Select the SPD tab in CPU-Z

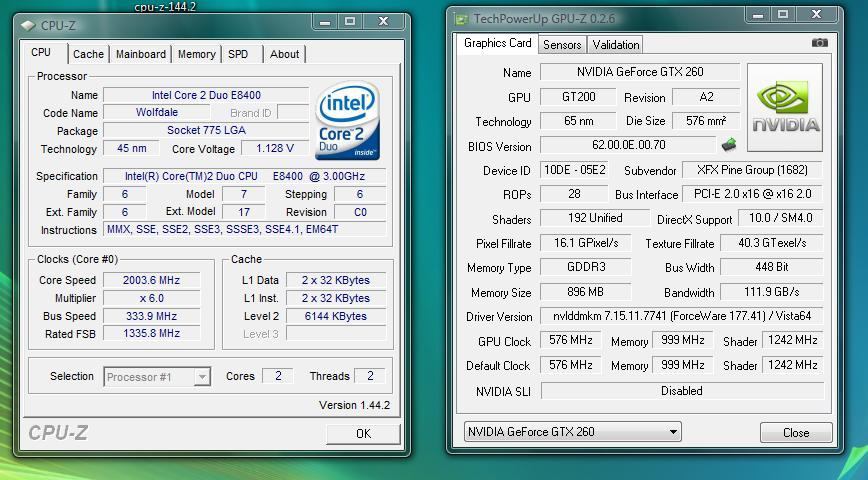(x=238, y=54)
